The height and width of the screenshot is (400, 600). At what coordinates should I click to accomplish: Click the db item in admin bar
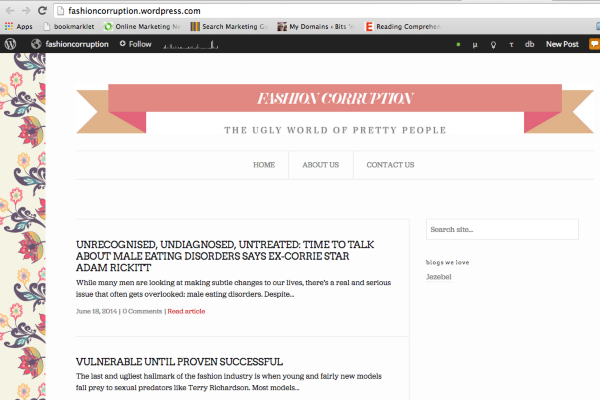pos(530,44)
